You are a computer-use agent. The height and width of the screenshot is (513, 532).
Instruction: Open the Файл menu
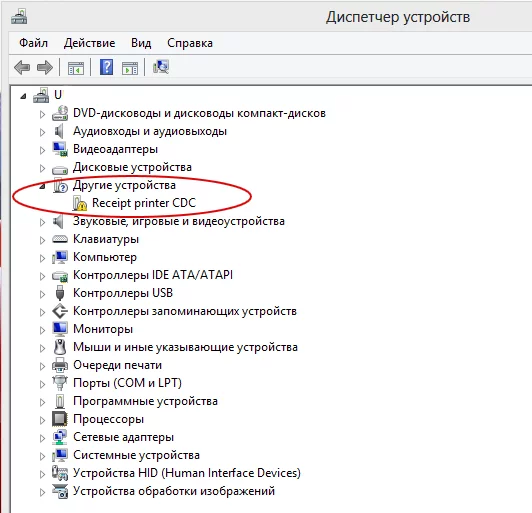pyautogui.click(x=33, y=43)
